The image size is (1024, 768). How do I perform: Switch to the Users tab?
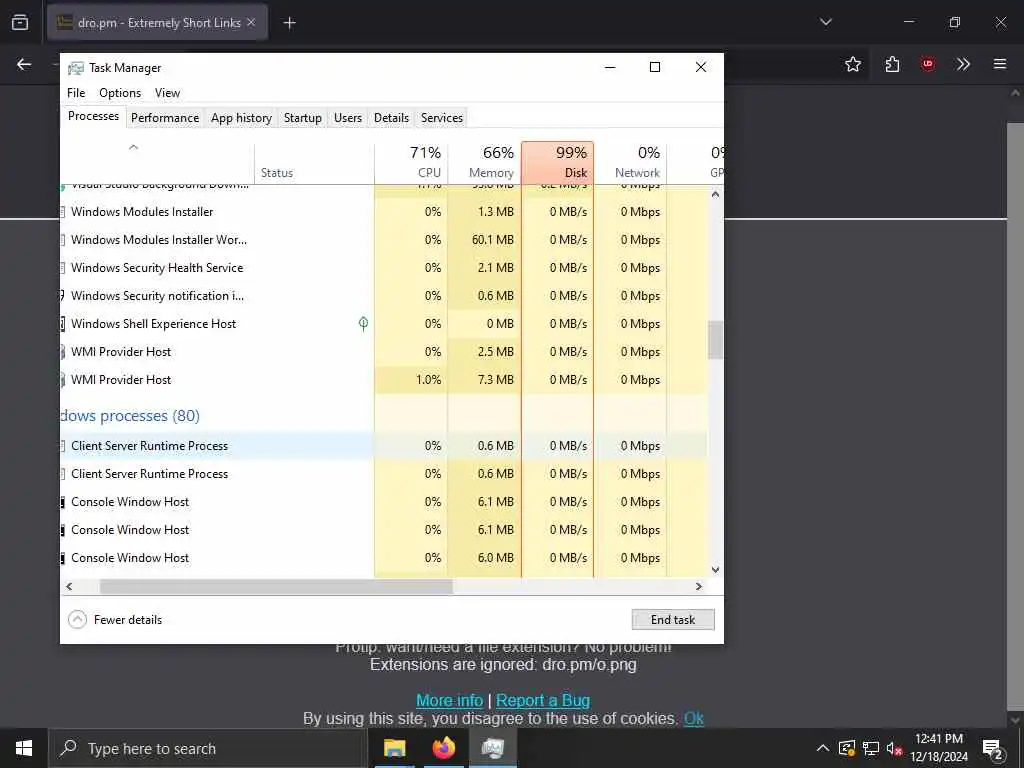347,118
